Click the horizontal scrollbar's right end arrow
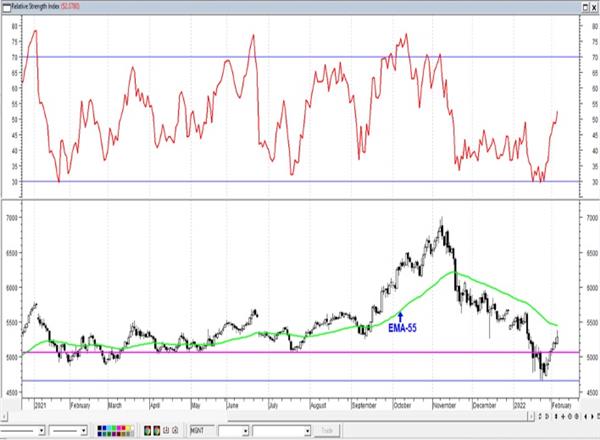This screenshot has width=600, height=440. pos(531,417)
